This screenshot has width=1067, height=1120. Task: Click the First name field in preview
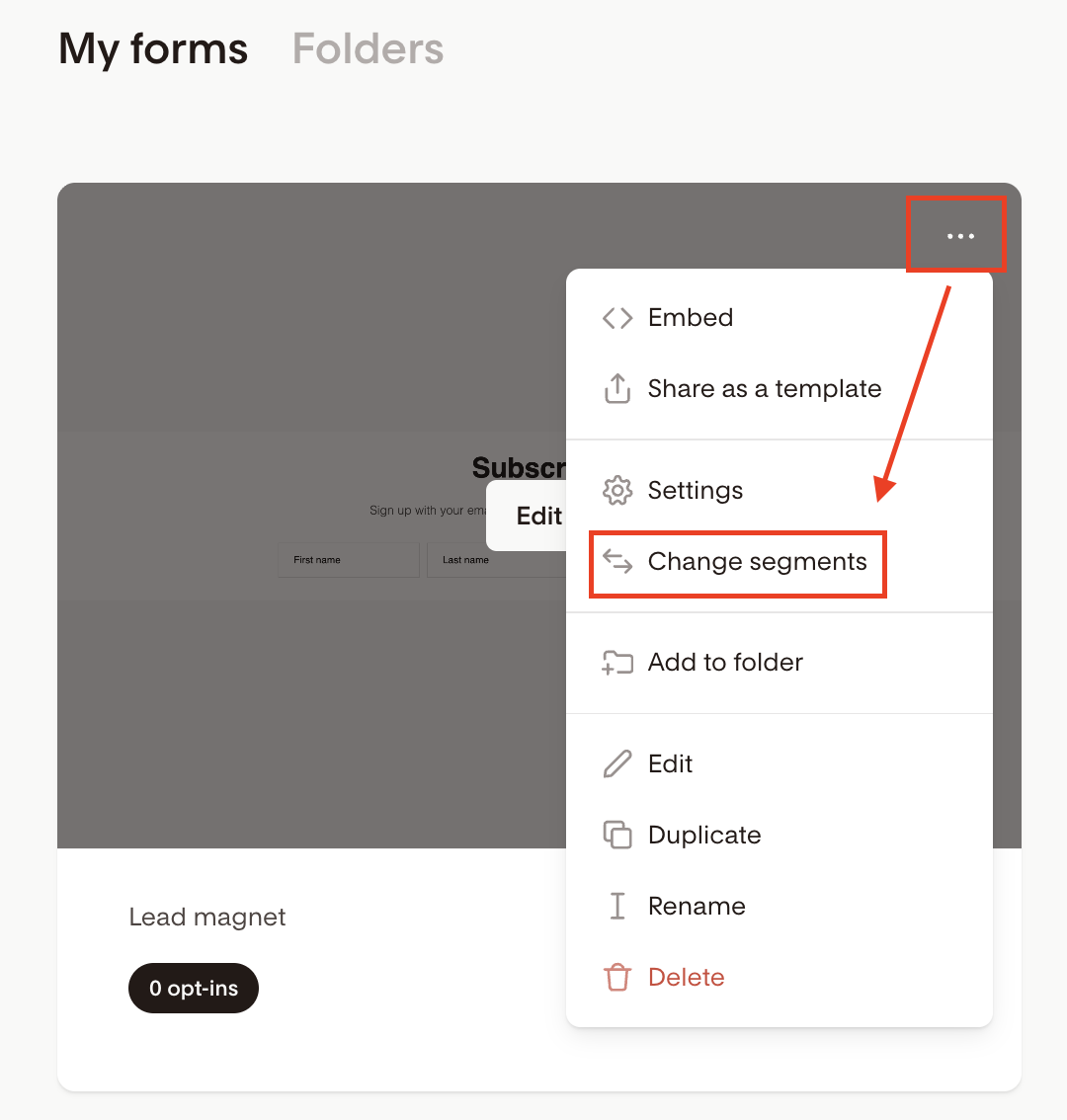click(x=348, y=560)
